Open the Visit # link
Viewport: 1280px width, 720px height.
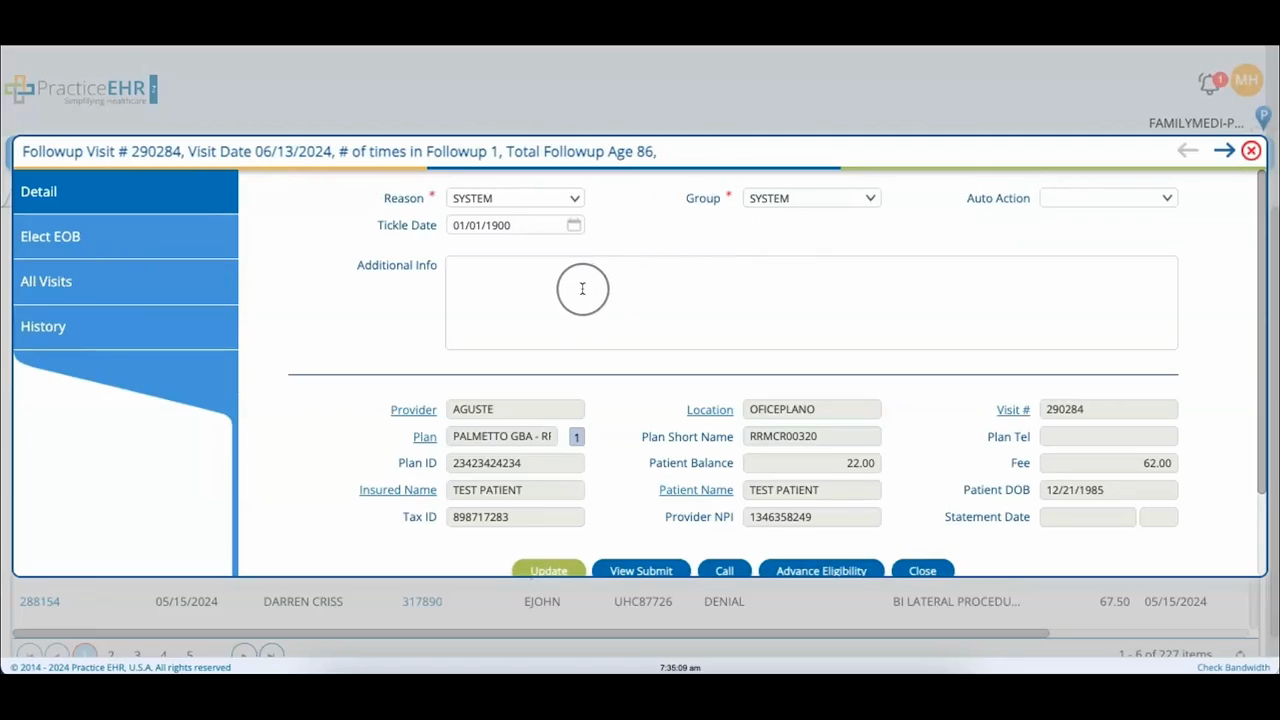1013,410
